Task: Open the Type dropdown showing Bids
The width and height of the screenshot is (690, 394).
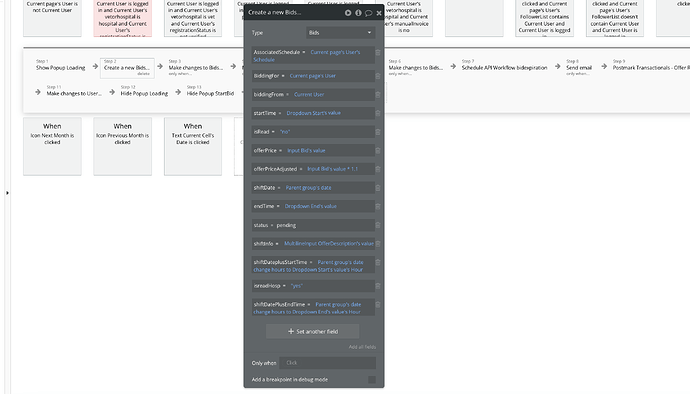Action: [x=340, y=33]
